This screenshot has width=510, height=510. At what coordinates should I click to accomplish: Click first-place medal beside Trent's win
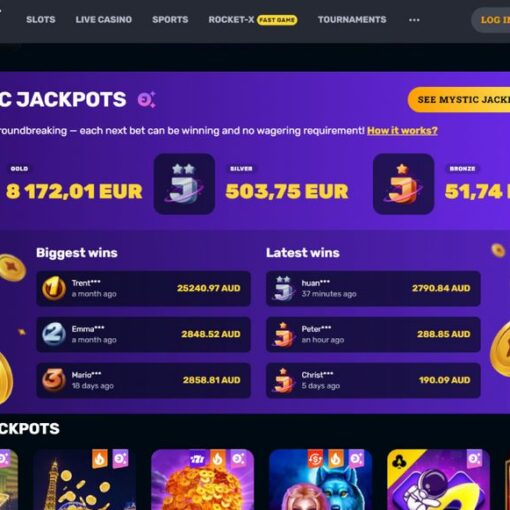pos(54,288)
